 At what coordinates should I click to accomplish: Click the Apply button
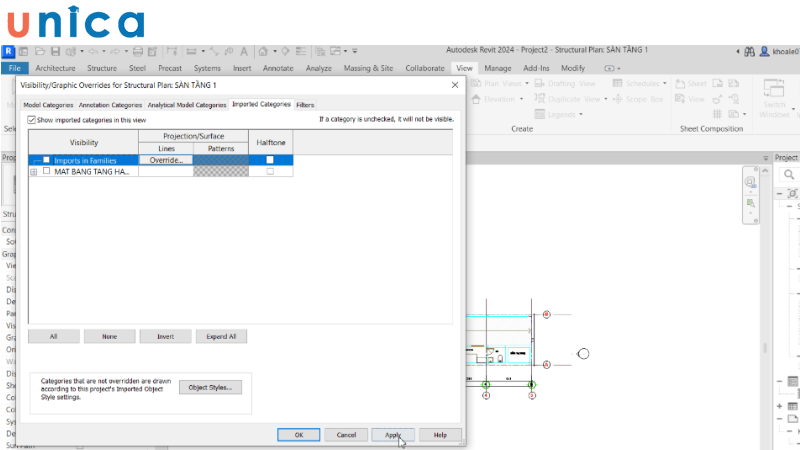tap(393, 435)
